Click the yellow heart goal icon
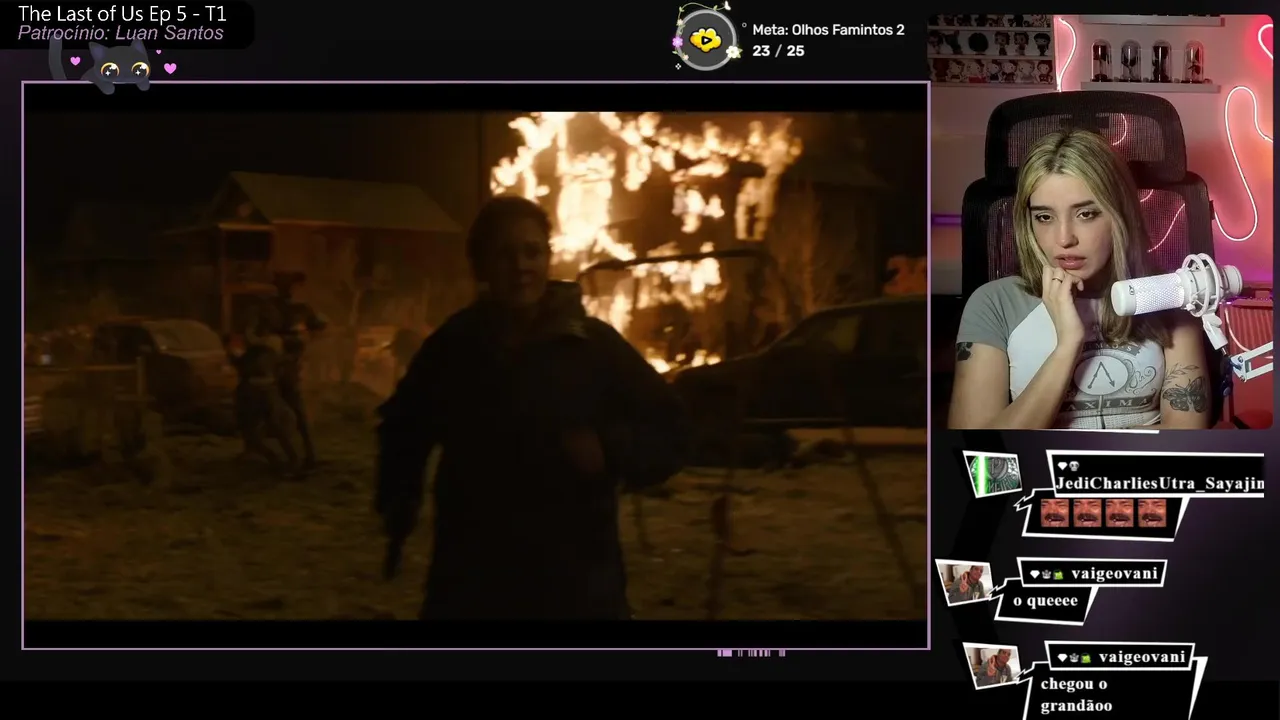The image size is (1280, 720). 706,41
